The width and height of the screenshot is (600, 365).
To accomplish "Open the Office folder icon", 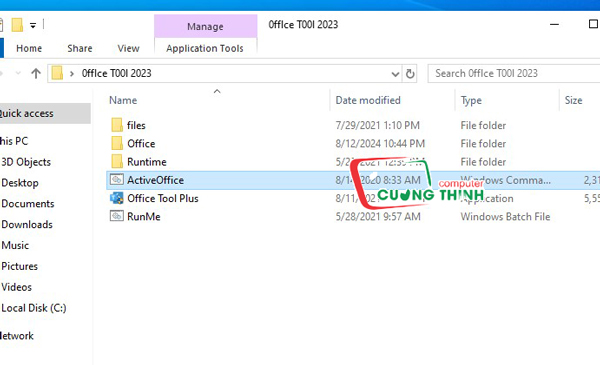I will tap(117, 143).
